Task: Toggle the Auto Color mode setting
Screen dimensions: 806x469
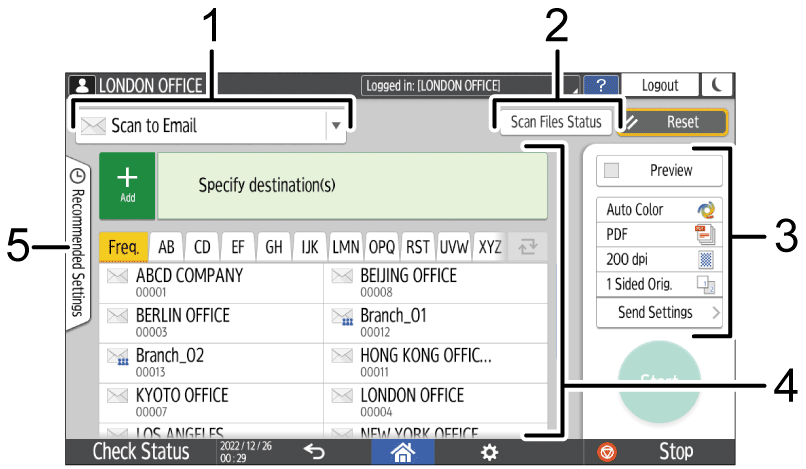Action: 659,210
